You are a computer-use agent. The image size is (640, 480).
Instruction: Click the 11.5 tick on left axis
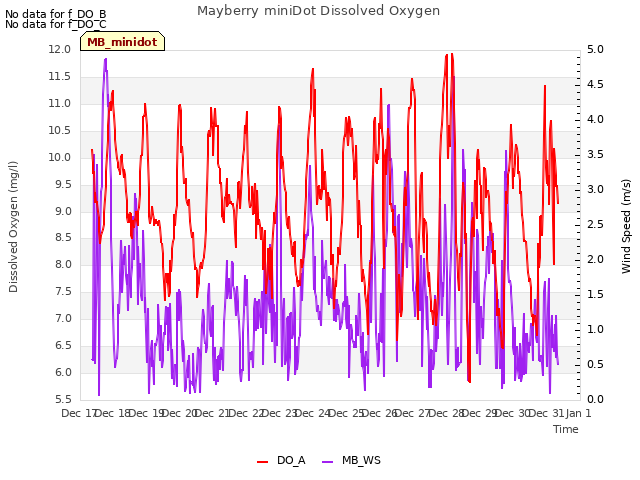60,76
